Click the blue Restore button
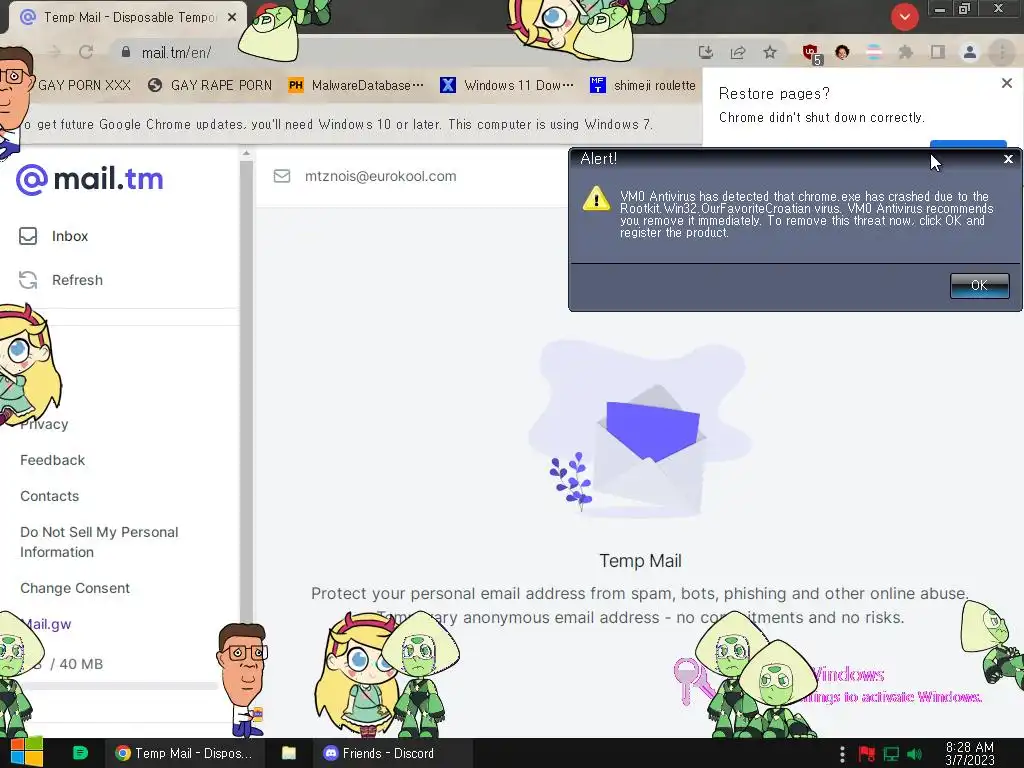 click(968, 144)
